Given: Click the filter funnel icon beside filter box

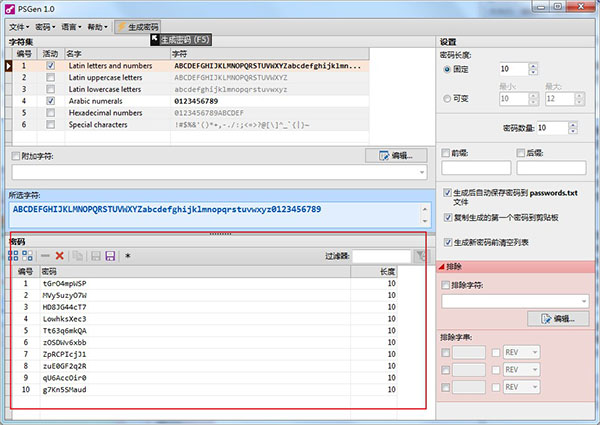Looking at the screenshot, I should (422, 256).
